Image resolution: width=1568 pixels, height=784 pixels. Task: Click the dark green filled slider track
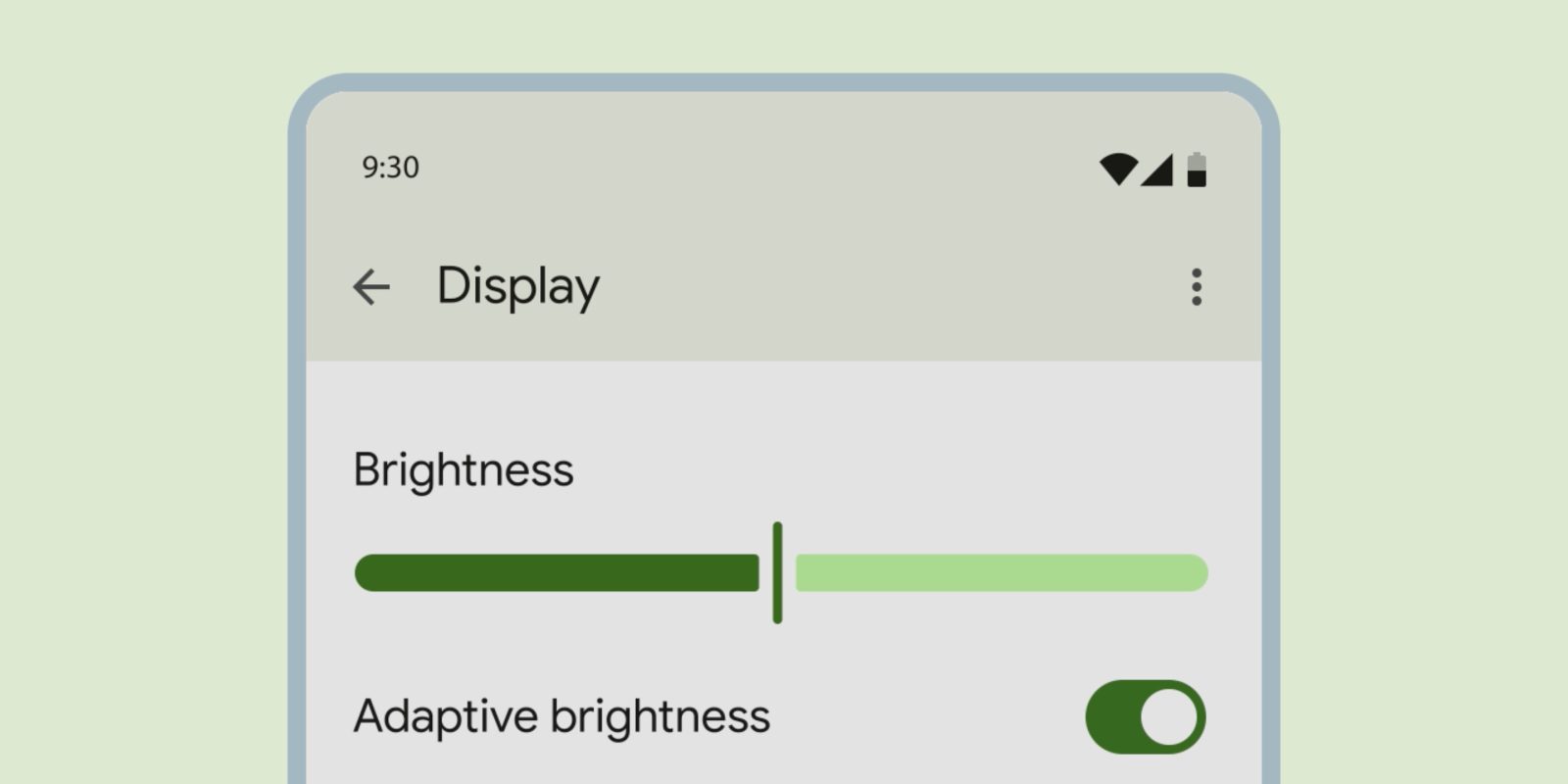coord(557,573)
